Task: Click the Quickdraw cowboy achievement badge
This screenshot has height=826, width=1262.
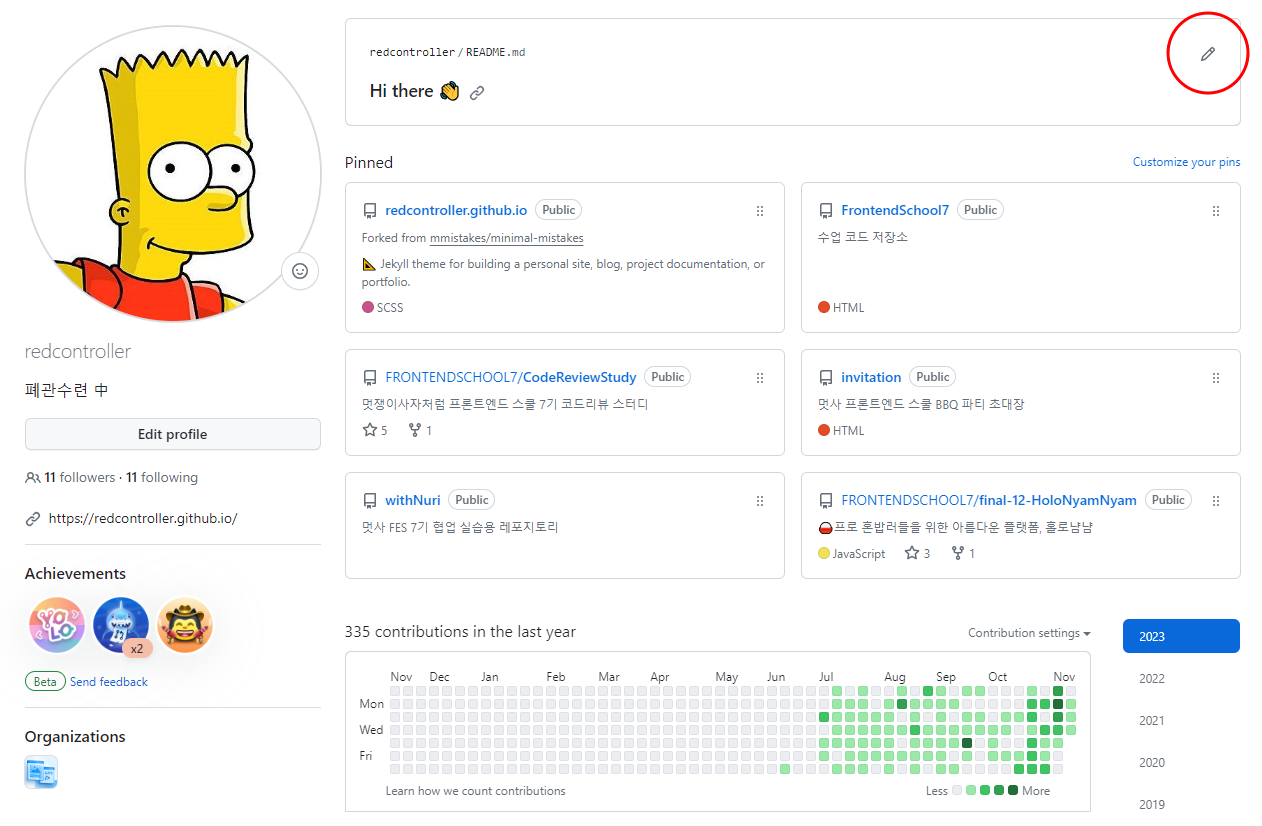Action: 185,625
